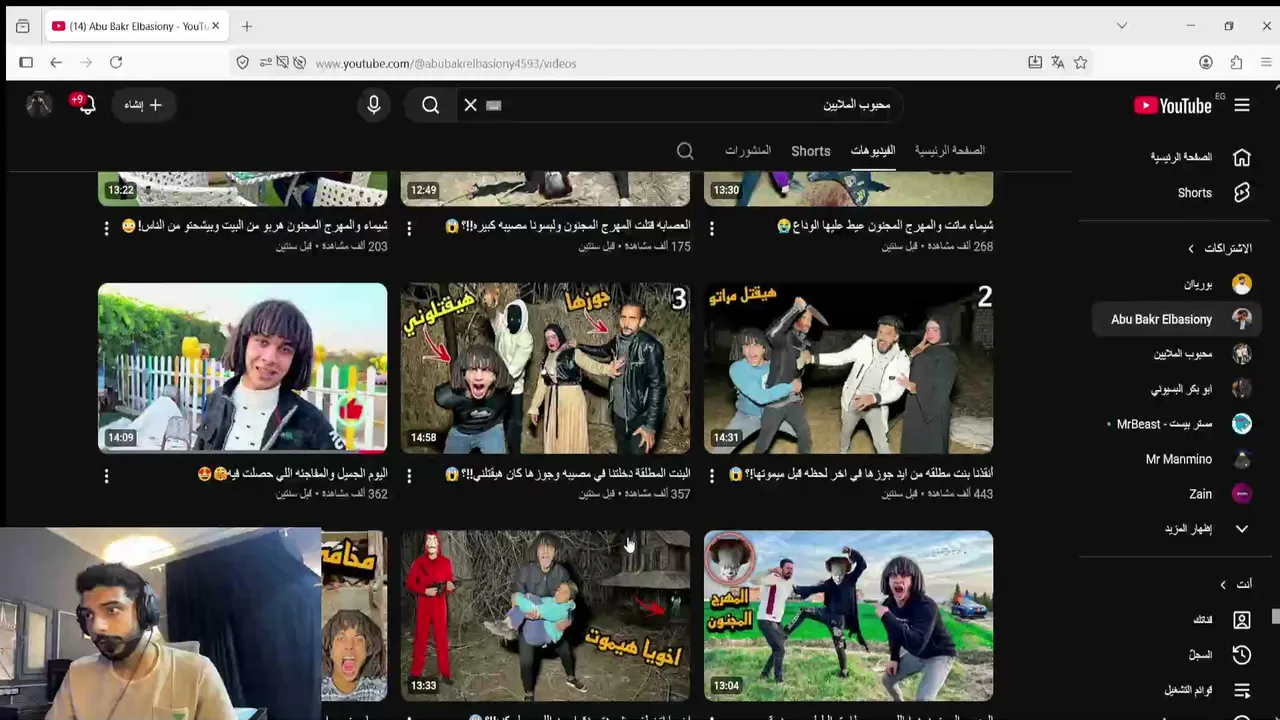This screenshot has width=1280, height=720.
Task: Play the 13:22 video thumbnail
Action: (x=242, y=189)
